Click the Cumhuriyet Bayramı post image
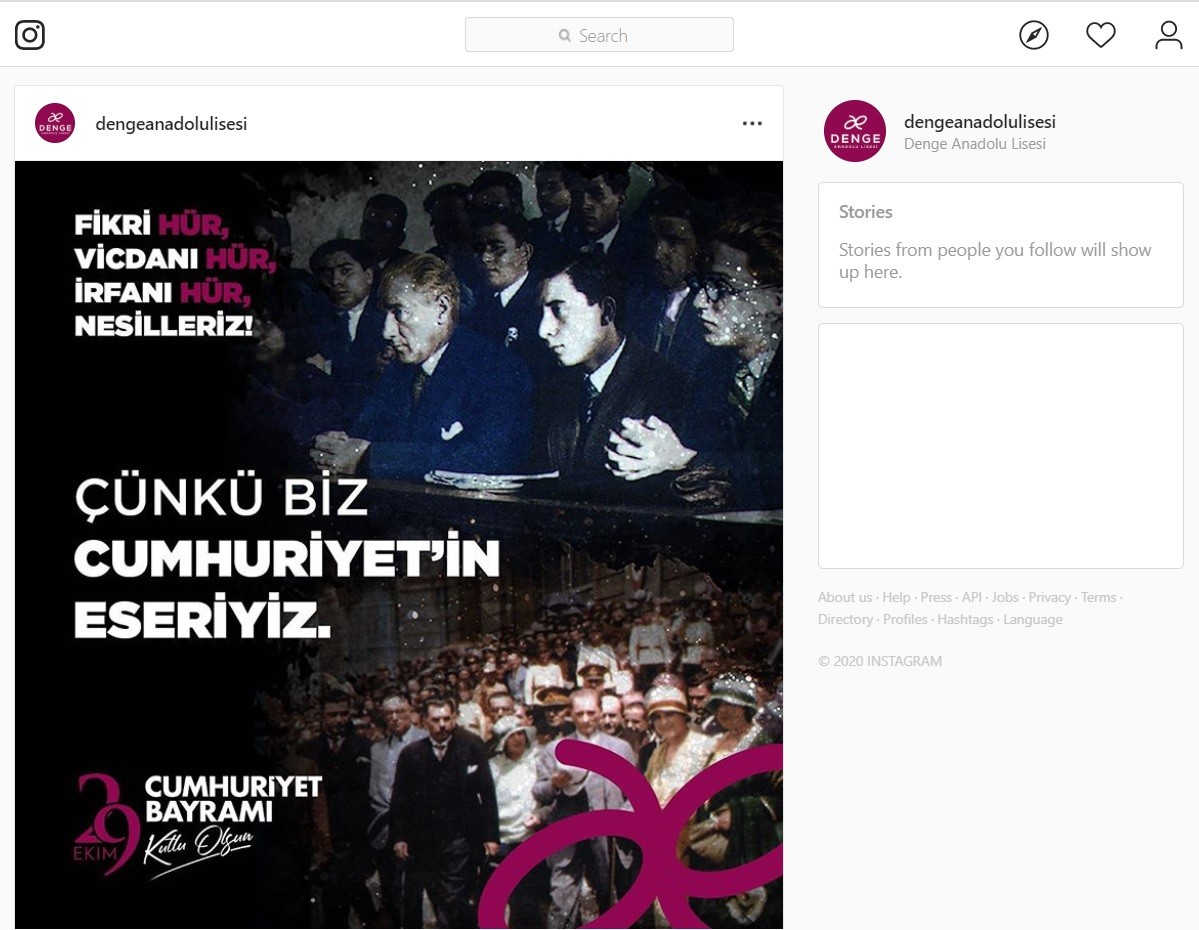 pos(399,545)
